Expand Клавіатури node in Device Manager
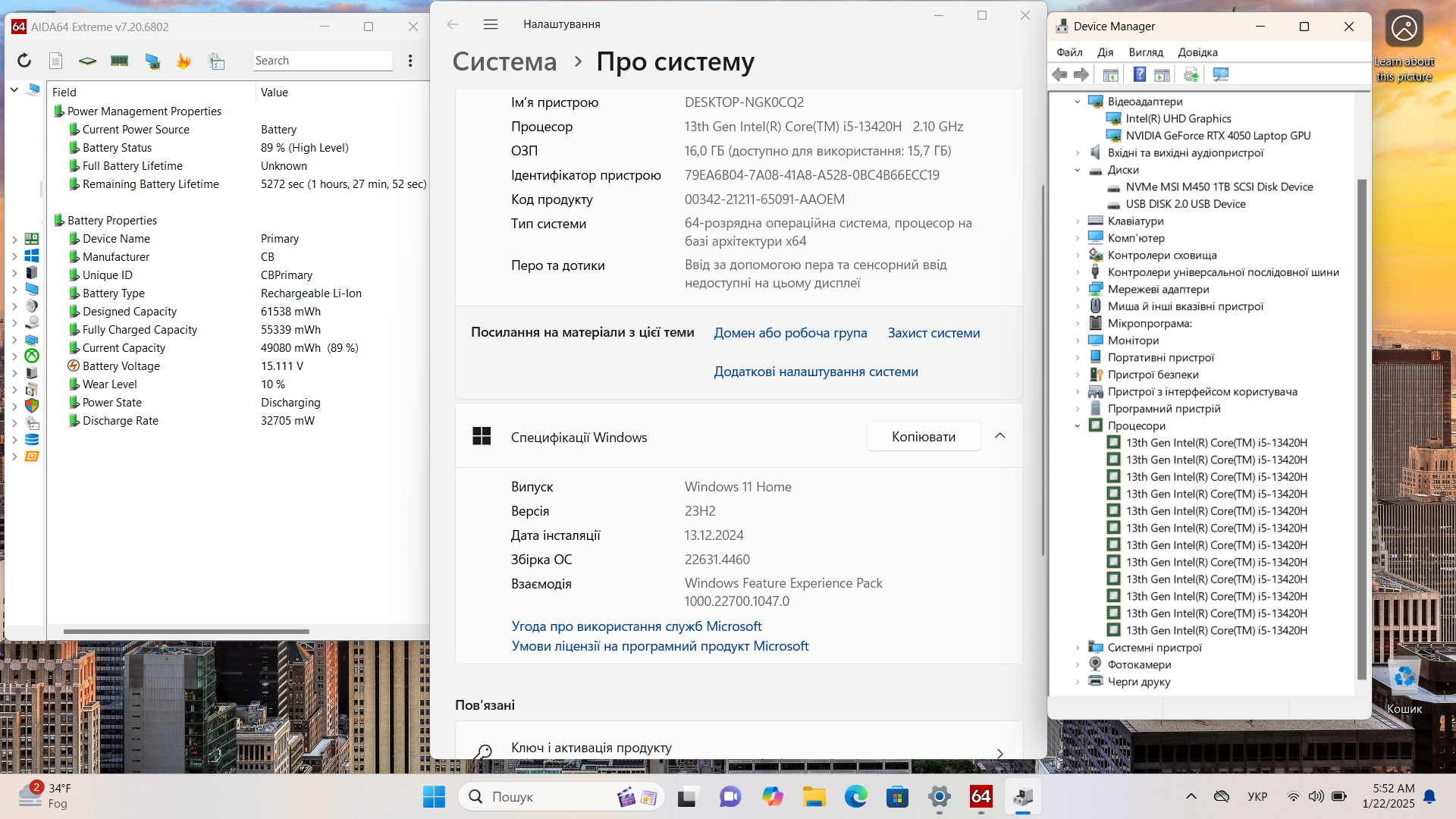The width and height of the screenshot is (1456, 819). click(1078, 221)
